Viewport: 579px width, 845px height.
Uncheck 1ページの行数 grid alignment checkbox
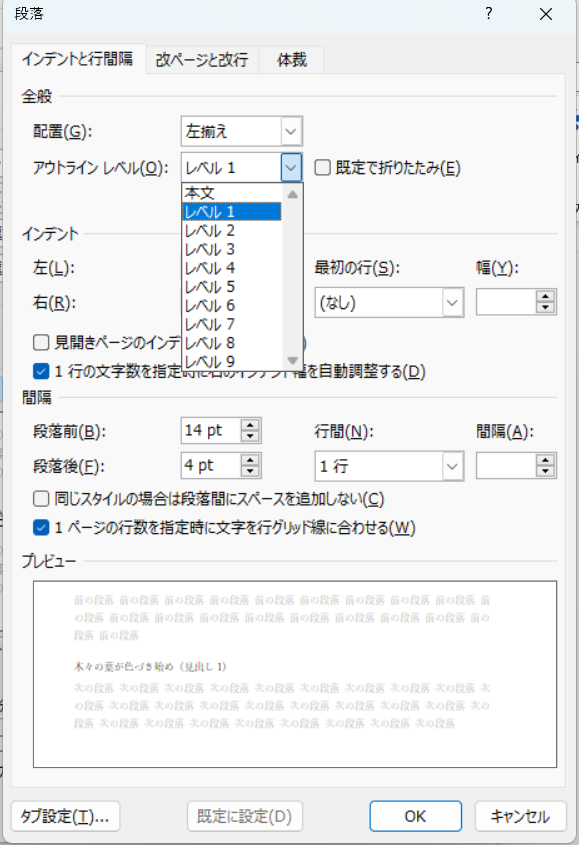click(41, 528)
